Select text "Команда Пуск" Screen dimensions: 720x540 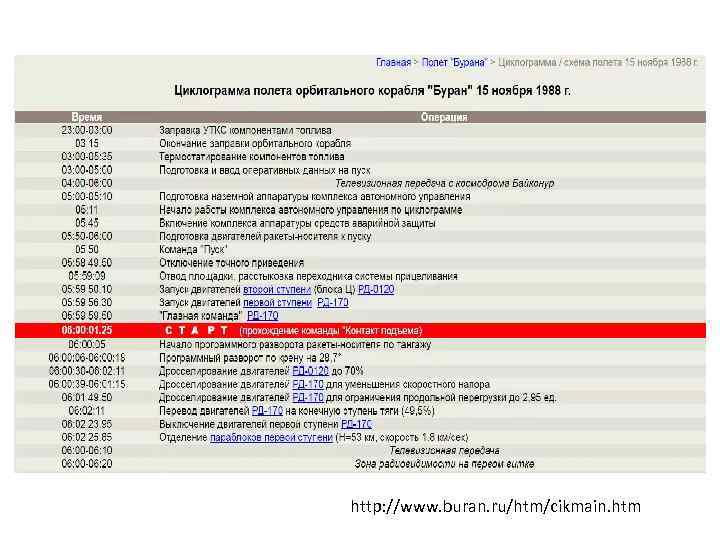coord(193,250)
